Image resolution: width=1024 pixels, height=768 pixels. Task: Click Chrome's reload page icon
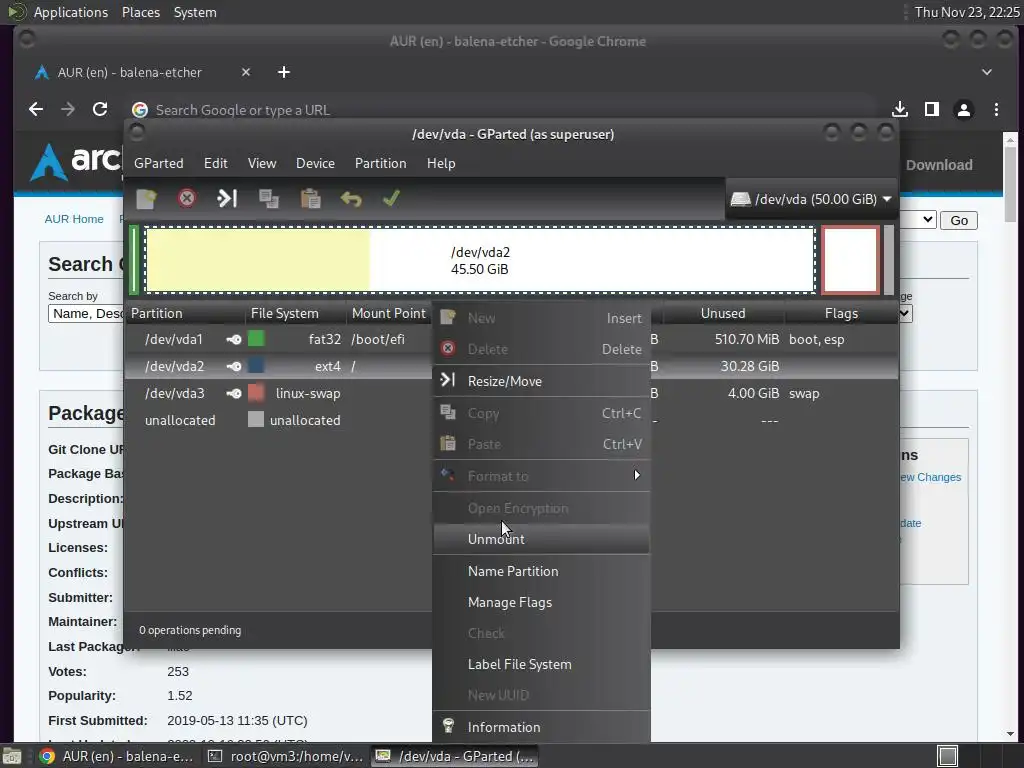pos(100,110)
